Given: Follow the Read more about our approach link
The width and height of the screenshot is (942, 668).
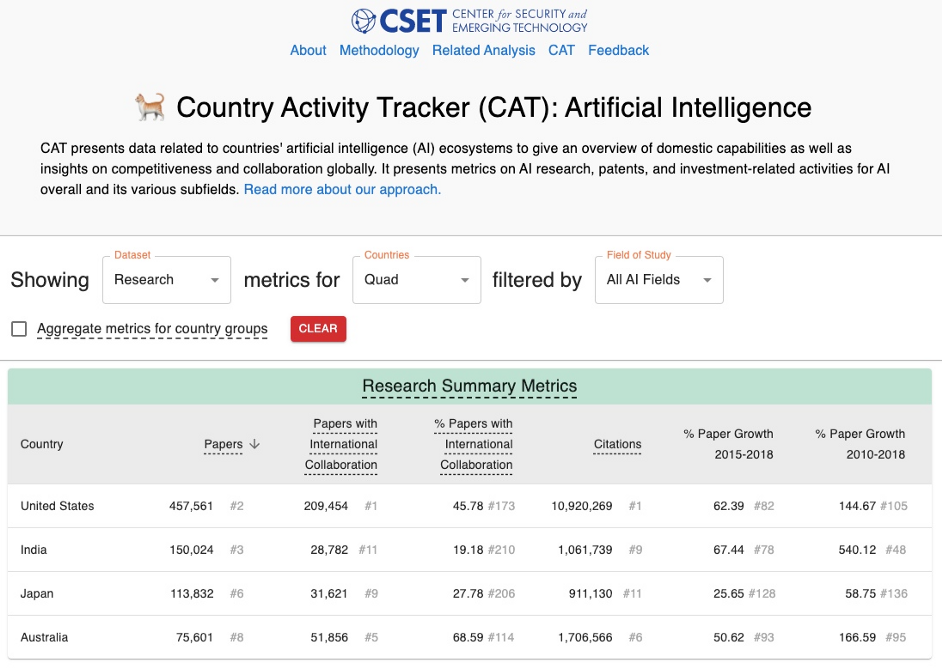Looking at the screenshot, I should tap(342, 189).
